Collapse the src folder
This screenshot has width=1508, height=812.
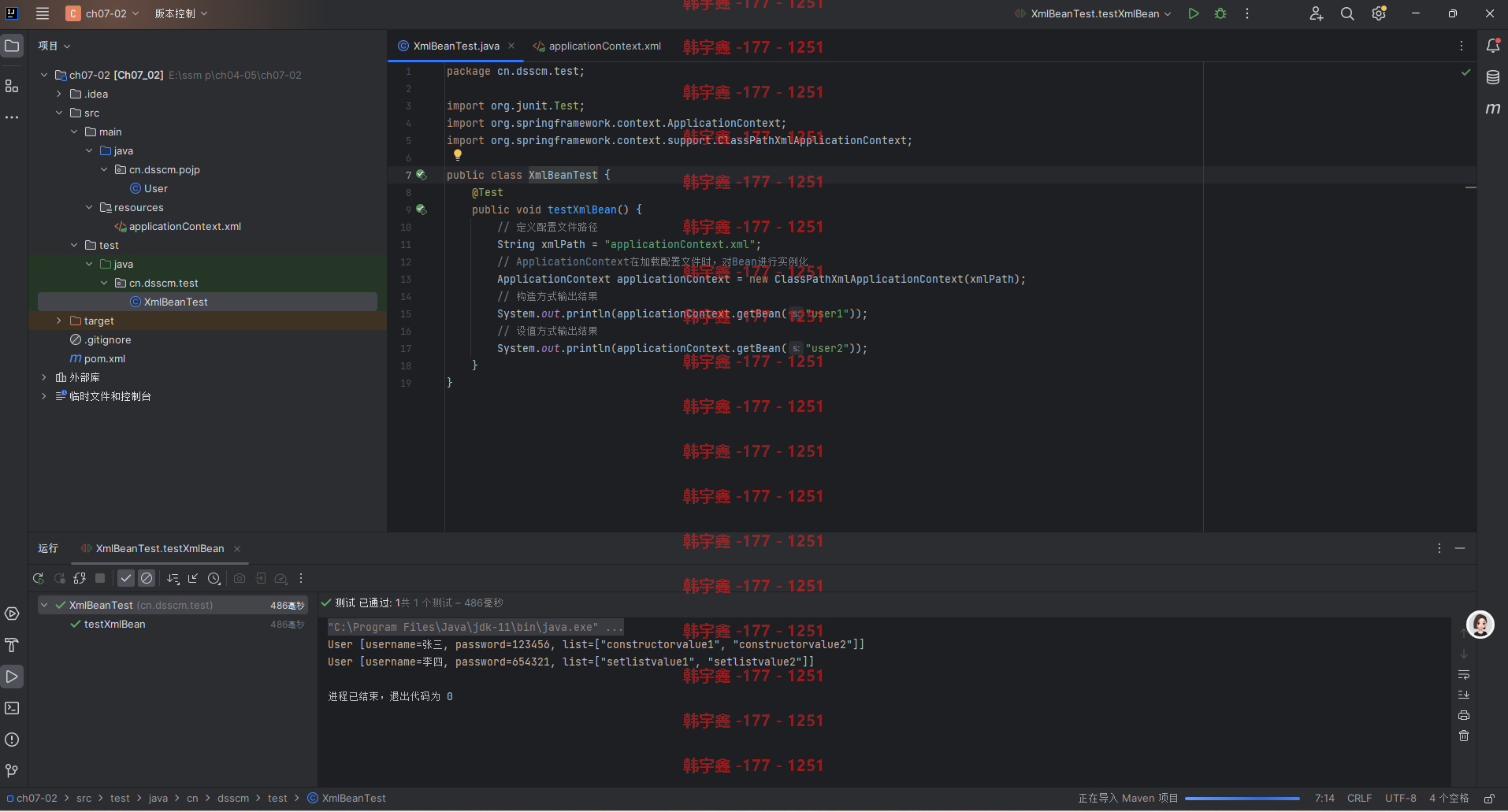[x=59, y=113]
